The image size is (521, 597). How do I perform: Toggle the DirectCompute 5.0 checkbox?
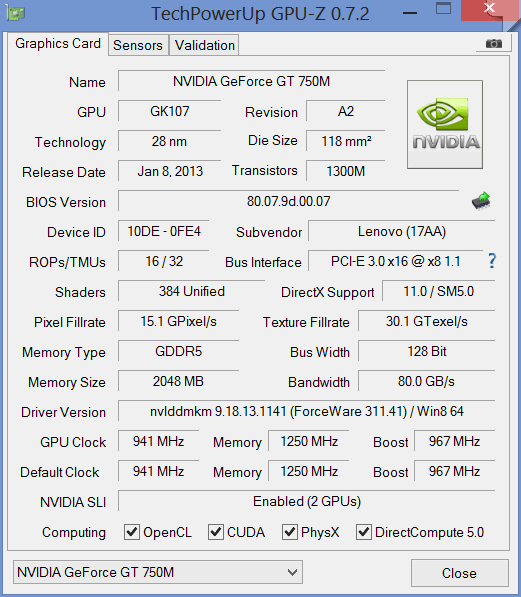tap(364, 532)
